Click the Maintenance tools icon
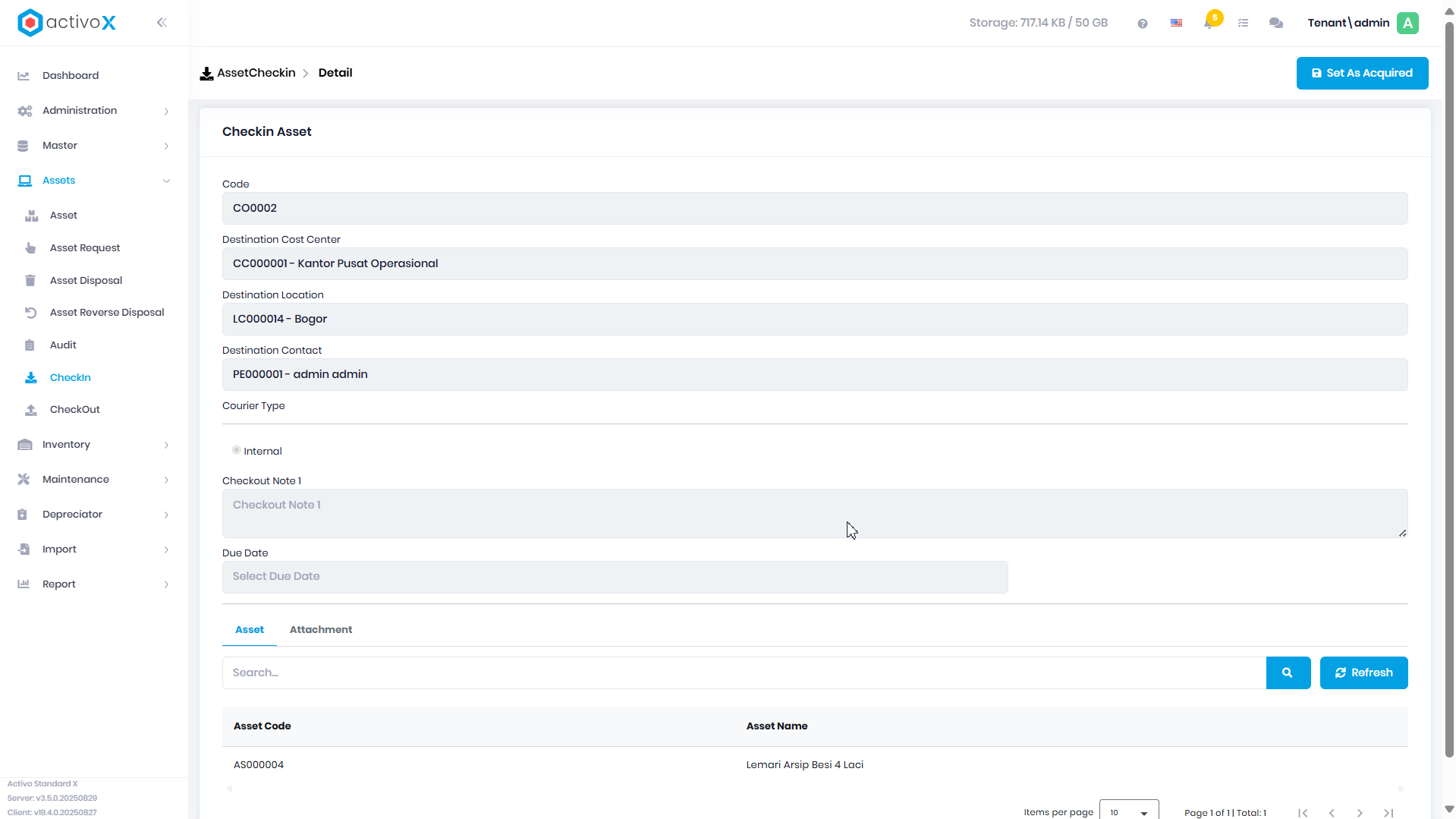 click(x=24, y=480)
